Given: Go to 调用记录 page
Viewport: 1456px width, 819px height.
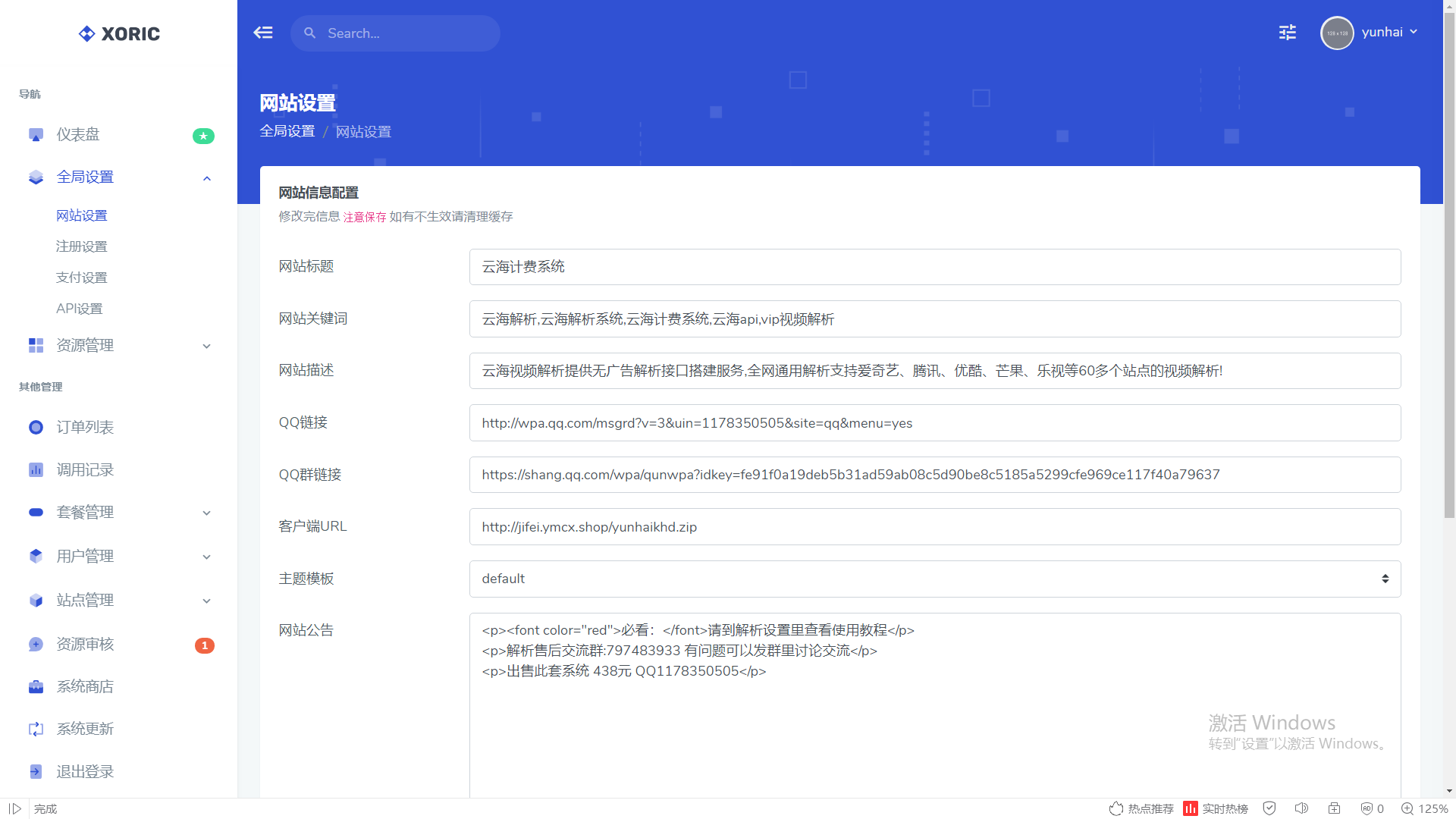Looking at the screenshot, I should coord(85,470).
